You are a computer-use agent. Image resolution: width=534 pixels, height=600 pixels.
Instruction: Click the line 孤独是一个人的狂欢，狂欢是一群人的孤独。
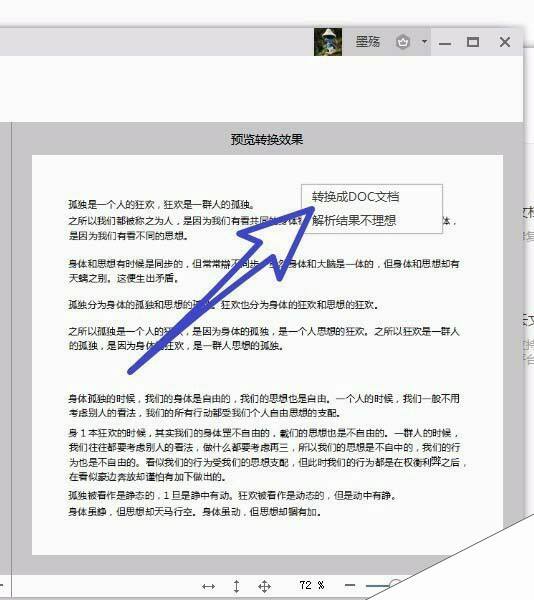coord(162,205)
